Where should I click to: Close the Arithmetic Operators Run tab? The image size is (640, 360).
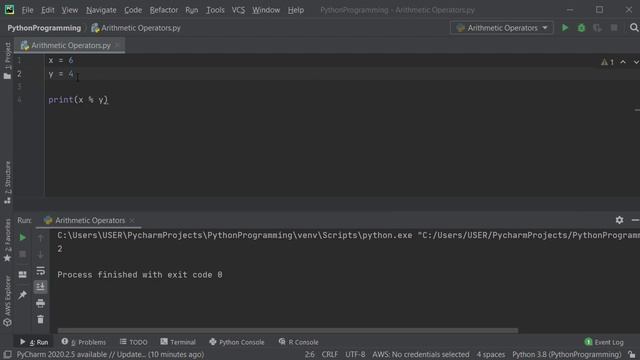tap(132, 220)
